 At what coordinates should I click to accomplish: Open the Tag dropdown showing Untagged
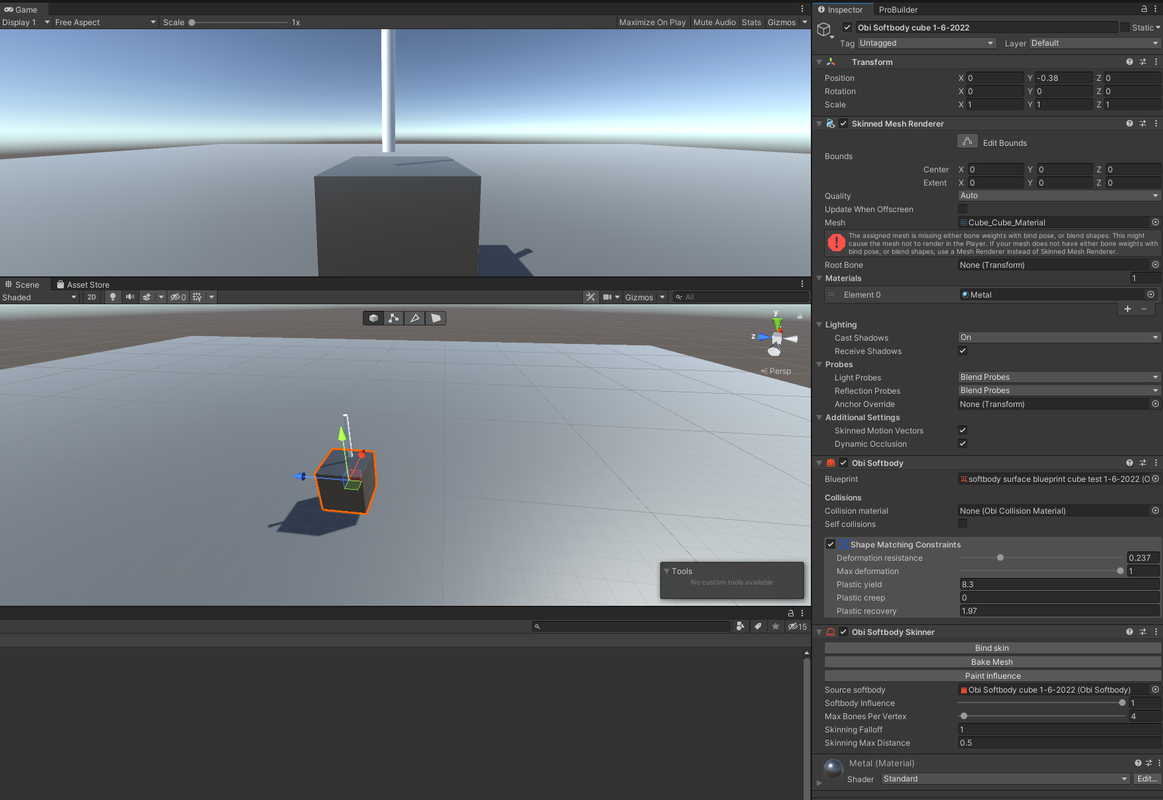pos(926,43)
